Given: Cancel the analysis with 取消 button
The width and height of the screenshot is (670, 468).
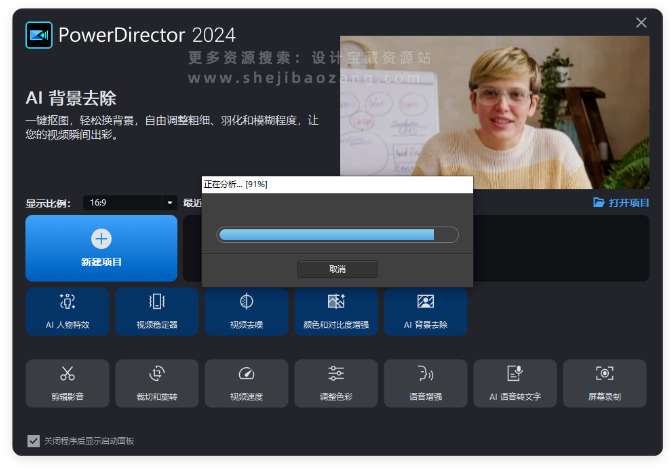Looking at the screenshot, I should (338, 269).
